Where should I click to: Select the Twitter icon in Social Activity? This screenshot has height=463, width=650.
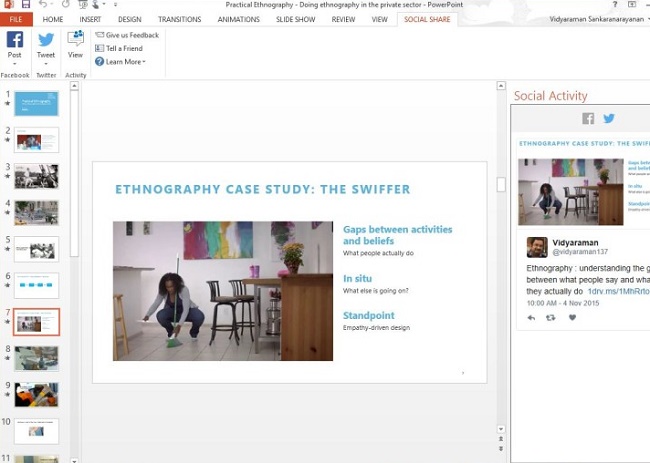609,119
